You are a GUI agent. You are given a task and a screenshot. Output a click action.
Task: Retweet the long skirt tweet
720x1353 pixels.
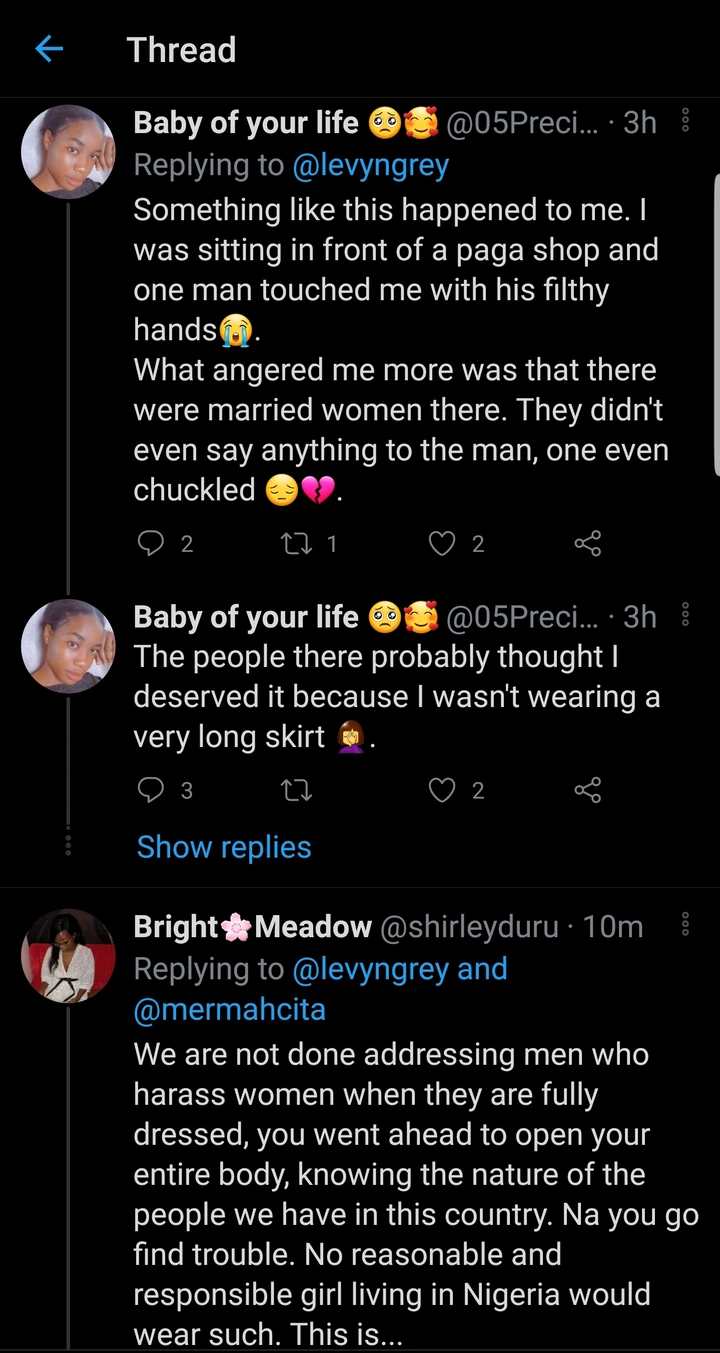[x=297, y=791]
